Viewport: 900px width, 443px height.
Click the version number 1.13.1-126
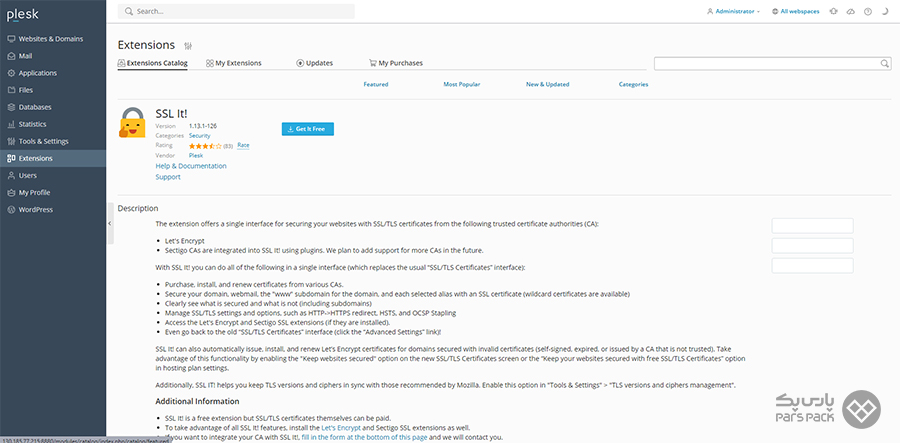pyautogui.click(x=203, y=126)
